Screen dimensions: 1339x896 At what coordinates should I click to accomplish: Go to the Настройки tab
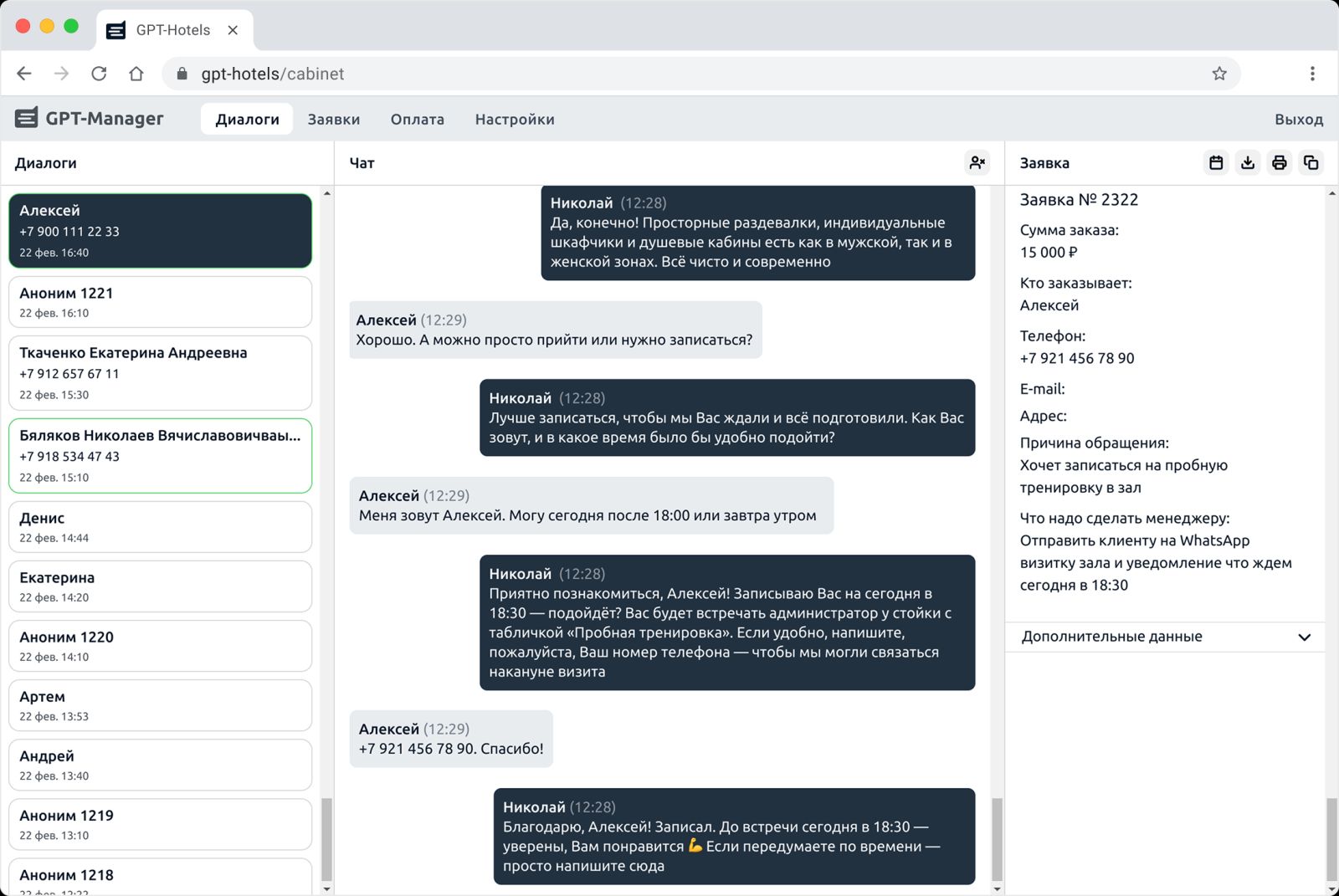(x=514, y=120)
